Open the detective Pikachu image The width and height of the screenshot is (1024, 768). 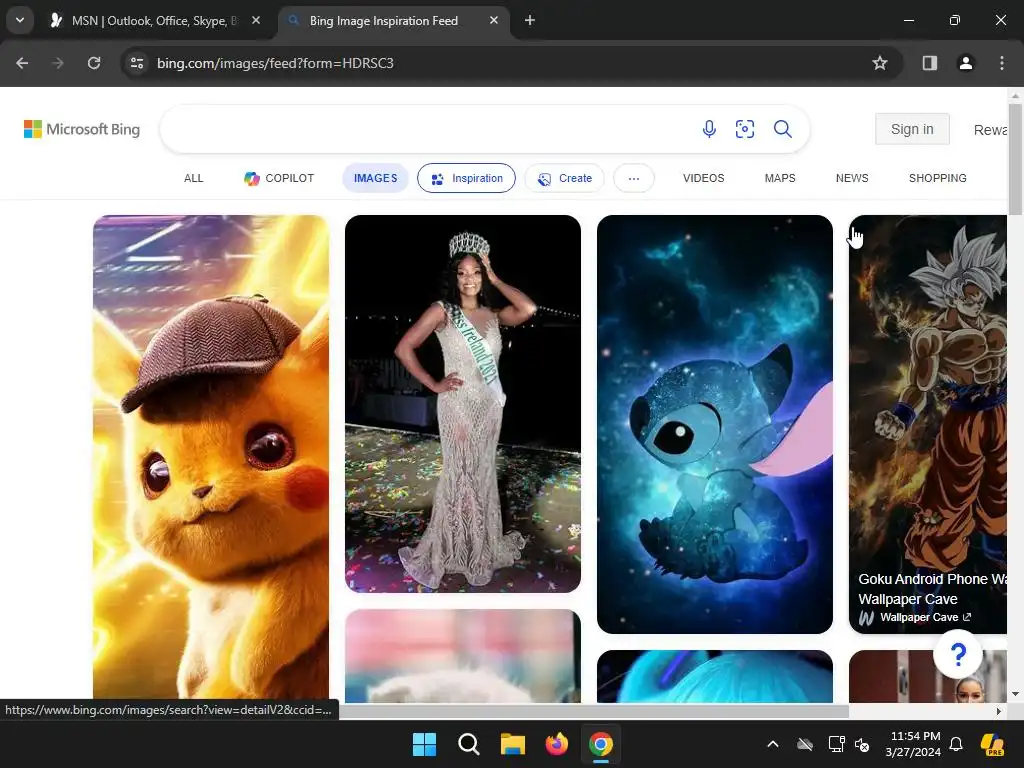211,457
